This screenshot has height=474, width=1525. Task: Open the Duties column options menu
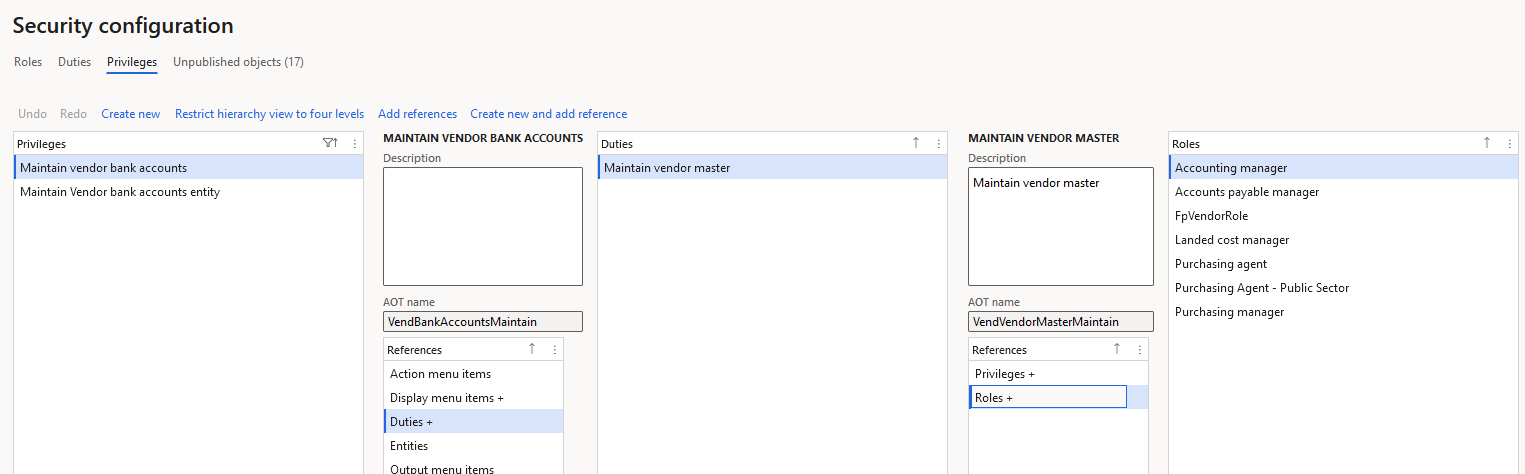coord(938,144)
